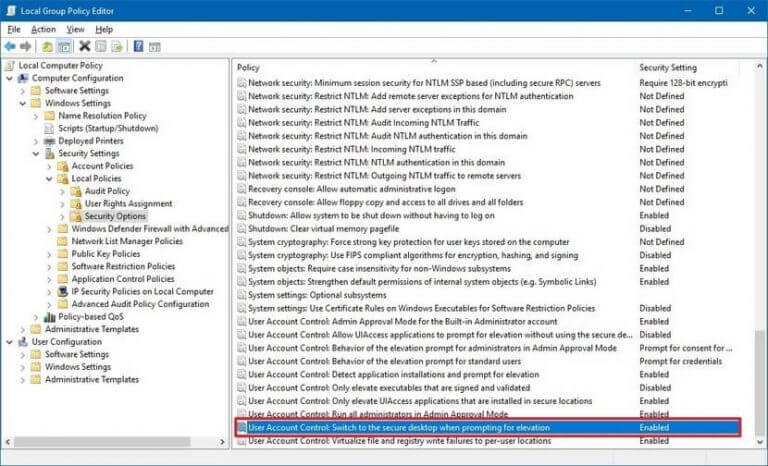The height and width of the screenshot is (466, 768).
Task: Select the Audit Policy tree item
Action: coord(107,191)
